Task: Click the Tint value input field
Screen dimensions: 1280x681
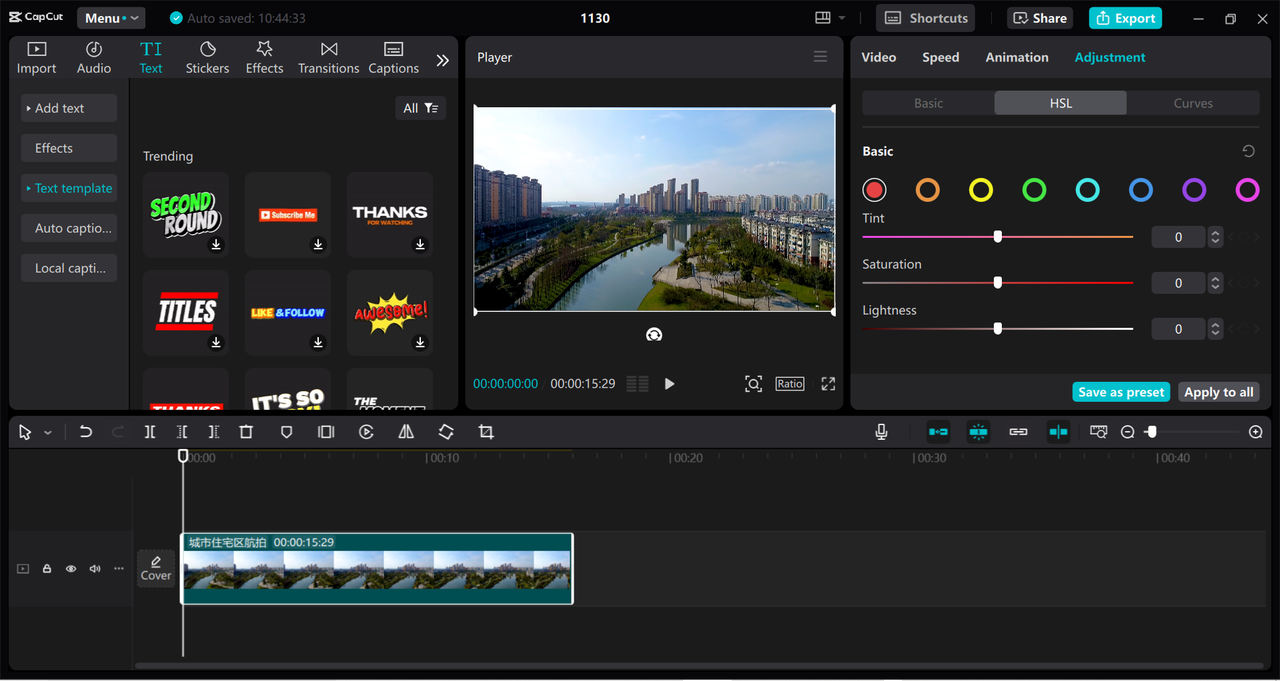Action: pyautogui.click(x=1178, y=237)
